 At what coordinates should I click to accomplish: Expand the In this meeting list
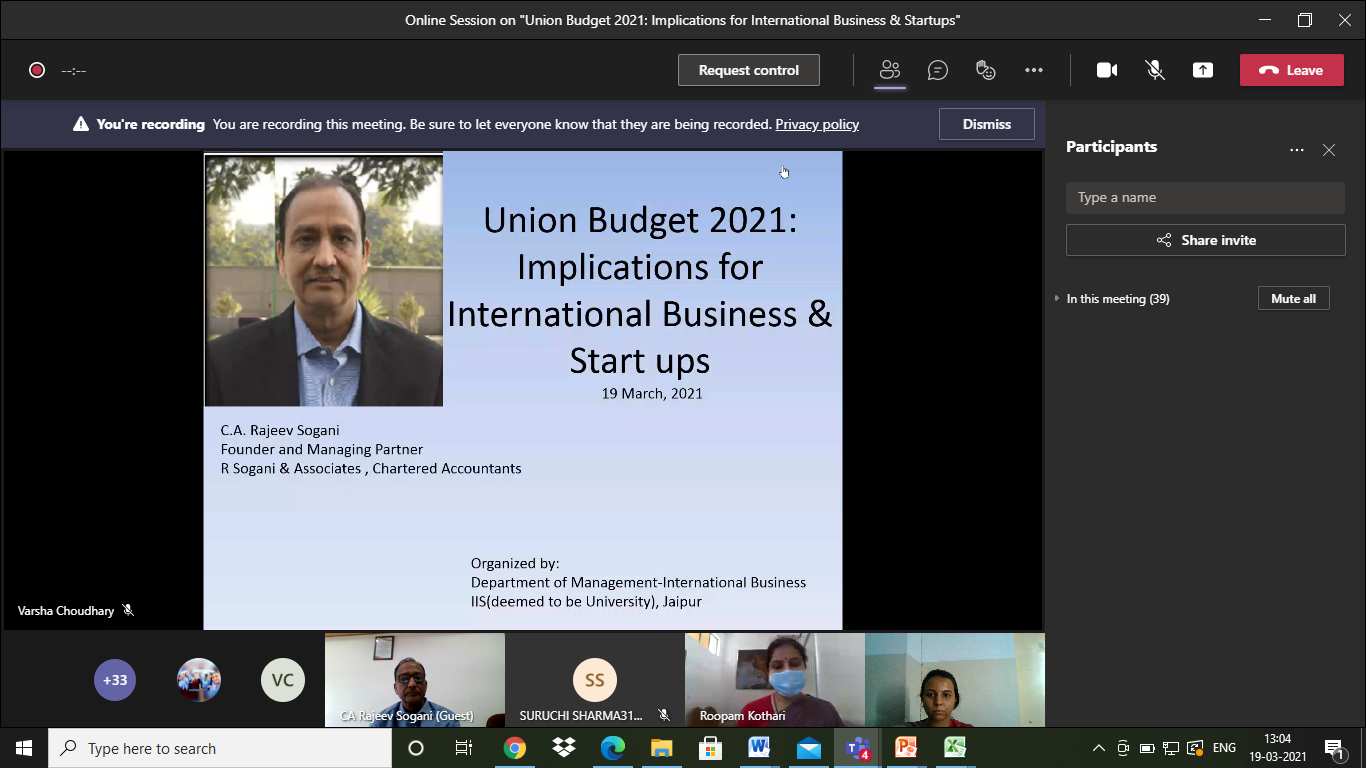[x=1117, y=299]
